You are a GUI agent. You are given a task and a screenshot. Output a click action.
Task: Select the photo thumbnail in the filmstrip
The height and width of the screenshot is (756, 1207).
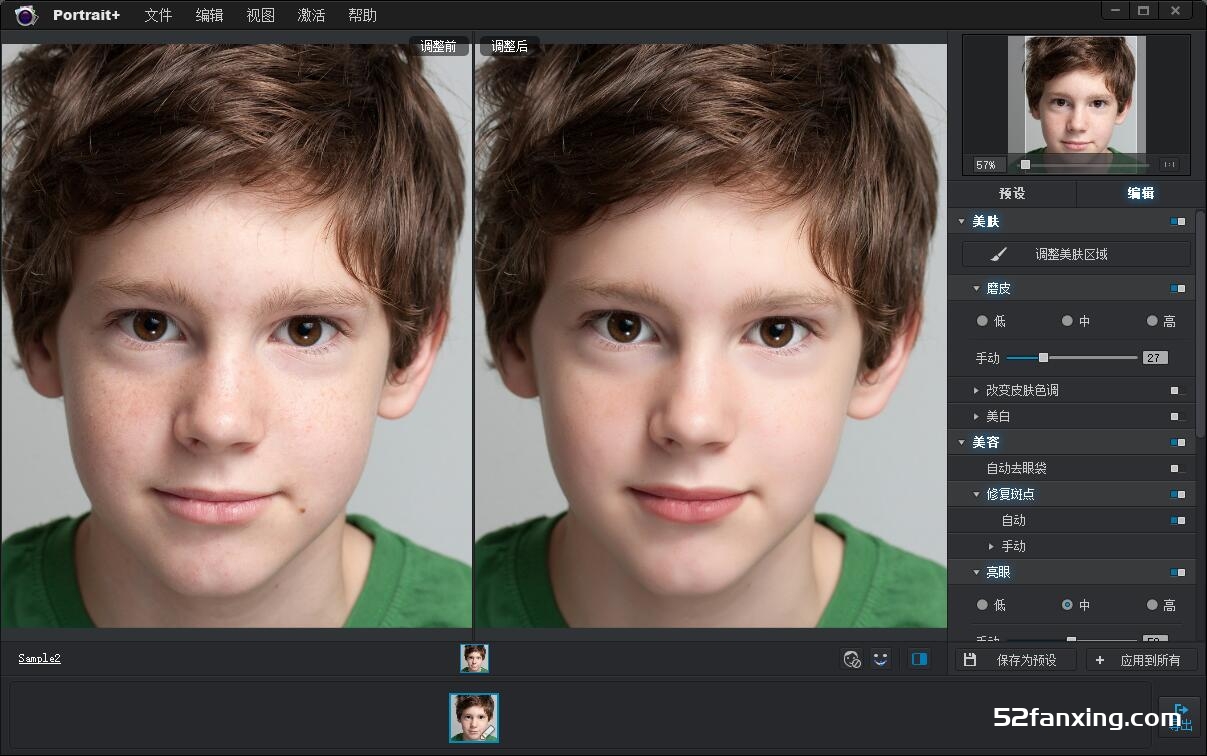pyautogui.click(x=474, y=717)
